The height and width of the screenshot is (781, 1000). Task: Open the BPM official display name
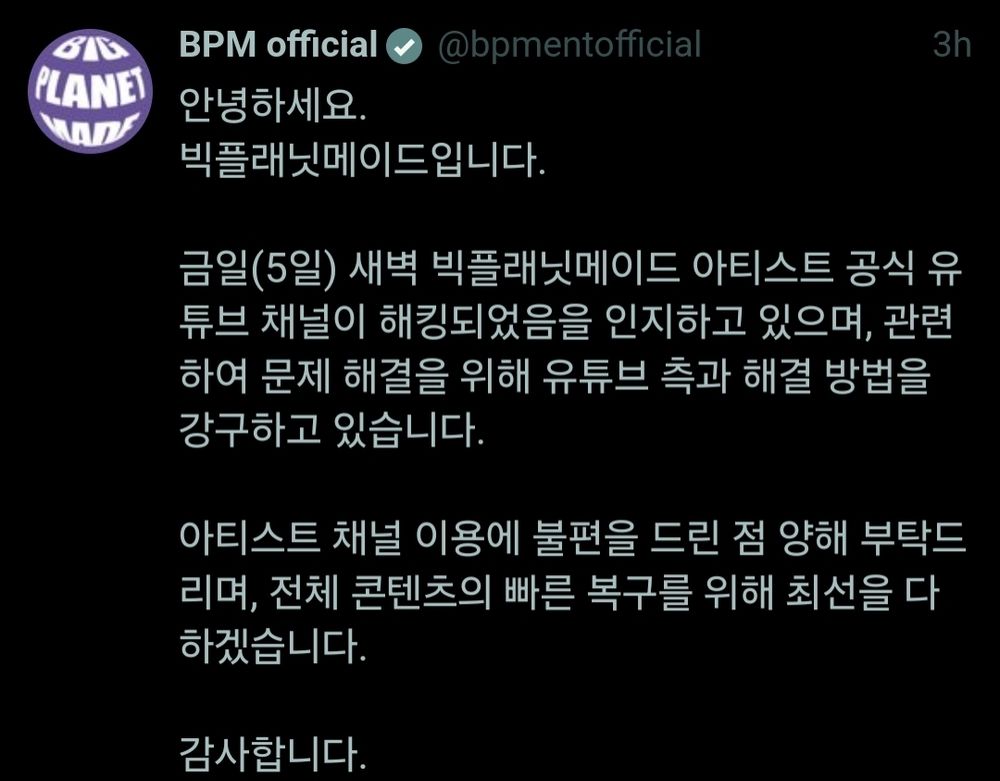(278, 45)
